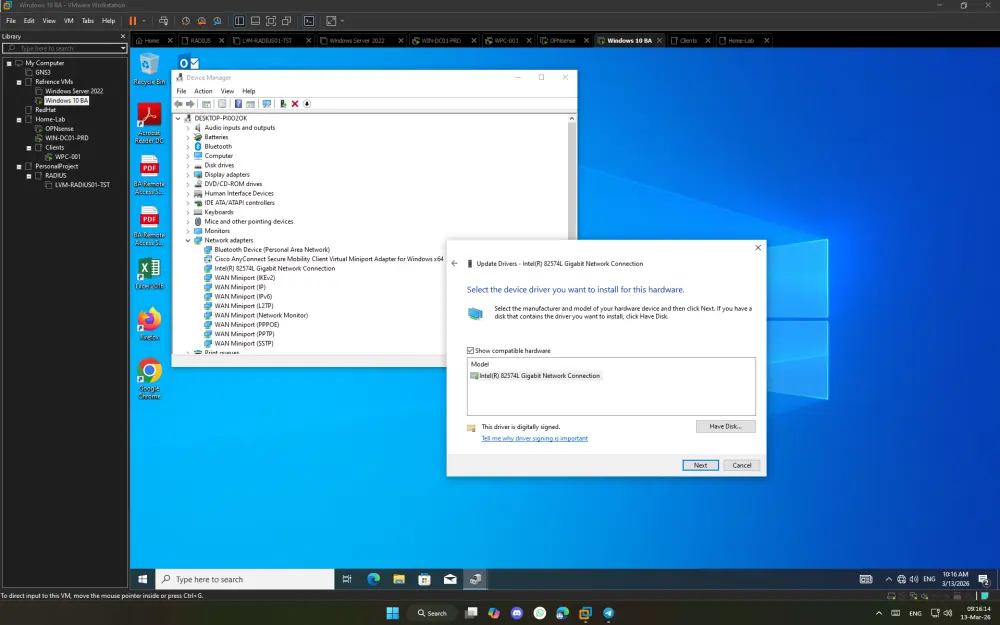Click the Have Disk button
Image resolution: width=1000 pixels, height=625 pixels.
(x=725, y=426)
